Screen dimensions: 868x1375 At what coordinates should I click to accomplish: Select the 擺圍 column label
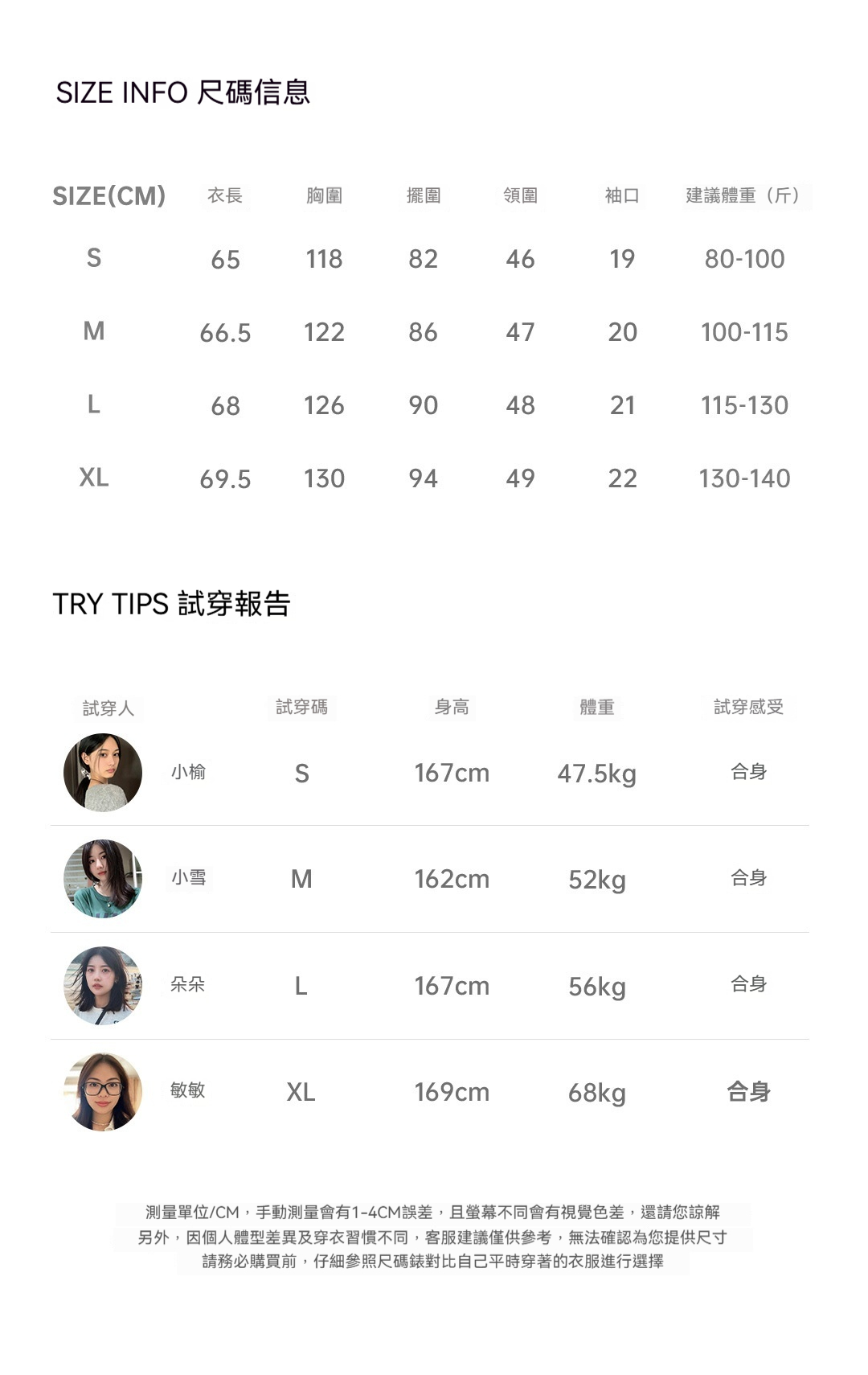[x=424, y=195]
